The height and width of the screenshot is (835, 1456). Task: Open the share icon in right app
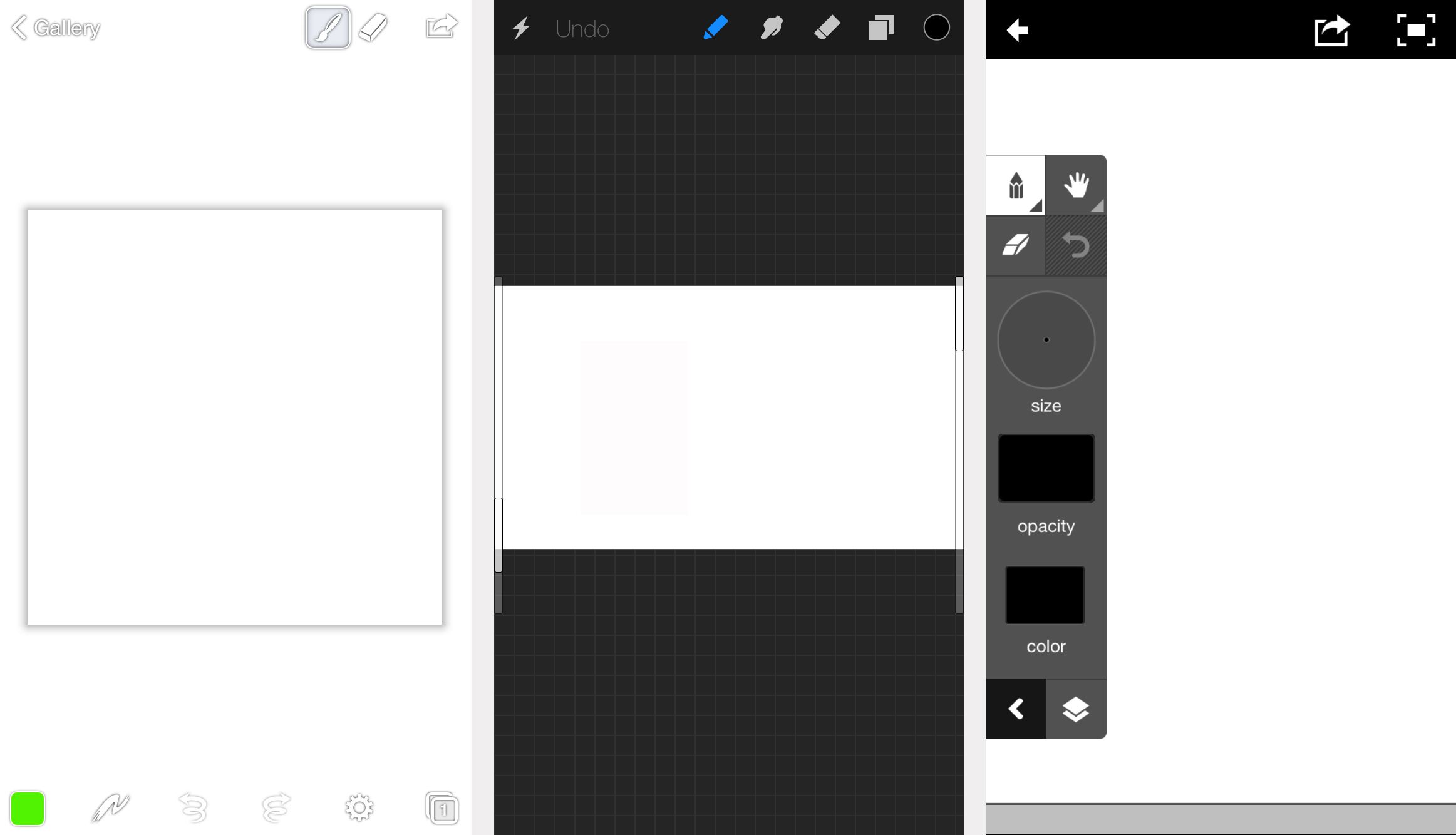1331,30
